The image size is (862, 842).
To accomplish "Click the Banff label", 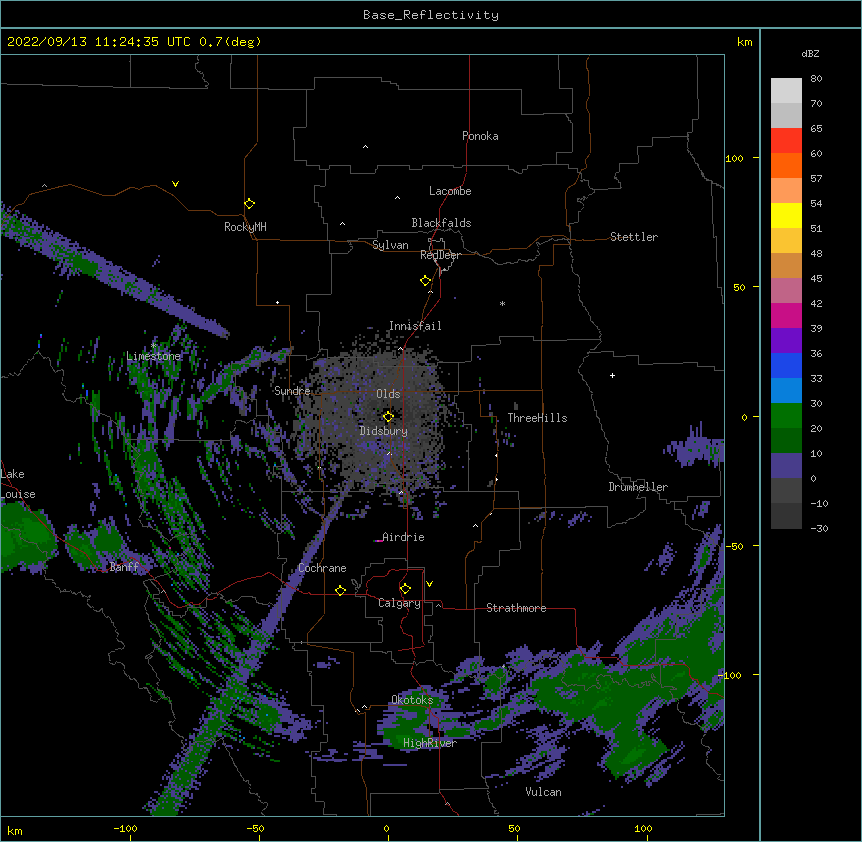I will (x=124, y=567).
